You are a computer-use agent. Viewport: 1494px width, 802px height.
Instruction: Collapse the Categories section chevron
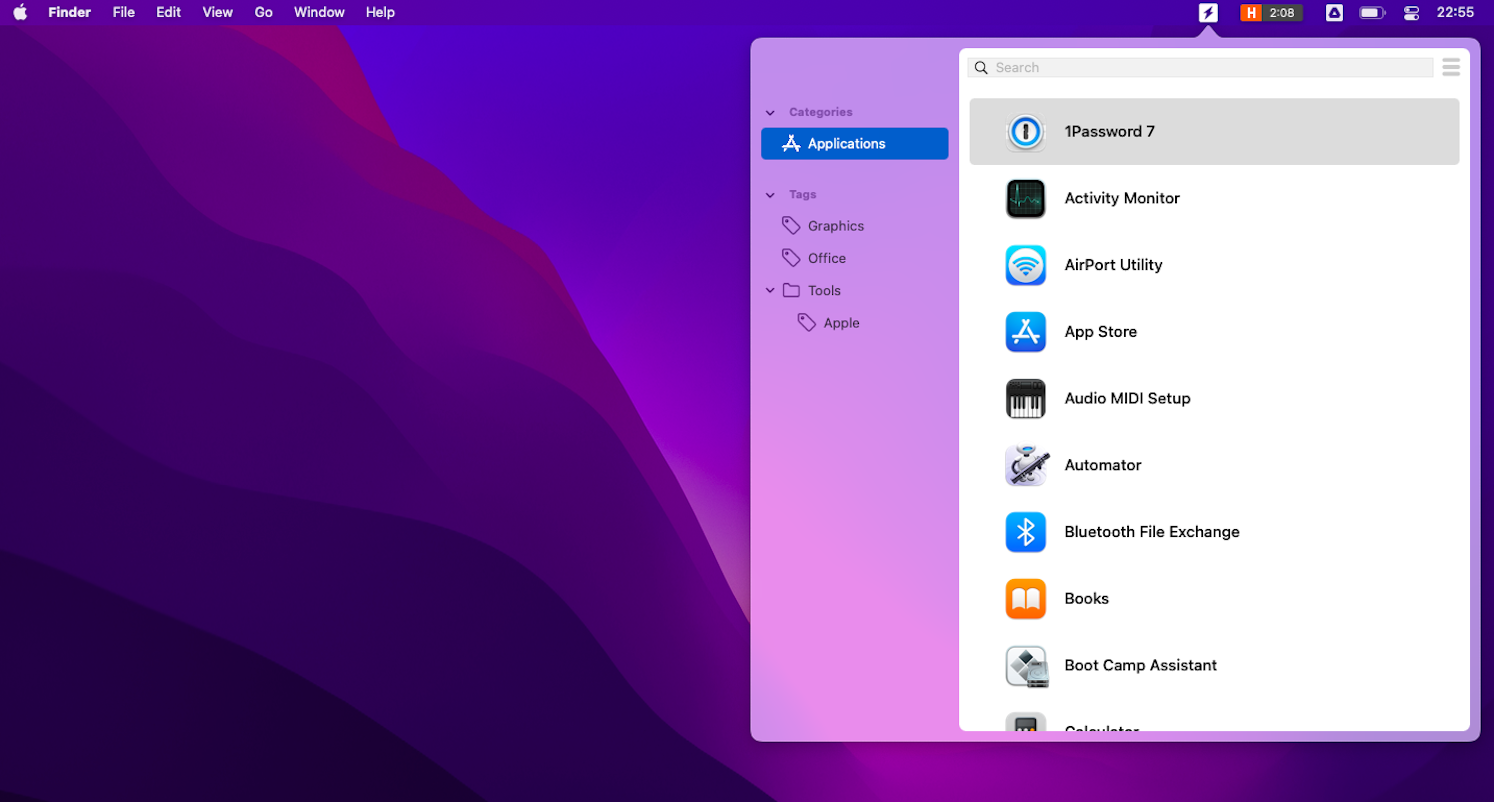pos(770,113)
